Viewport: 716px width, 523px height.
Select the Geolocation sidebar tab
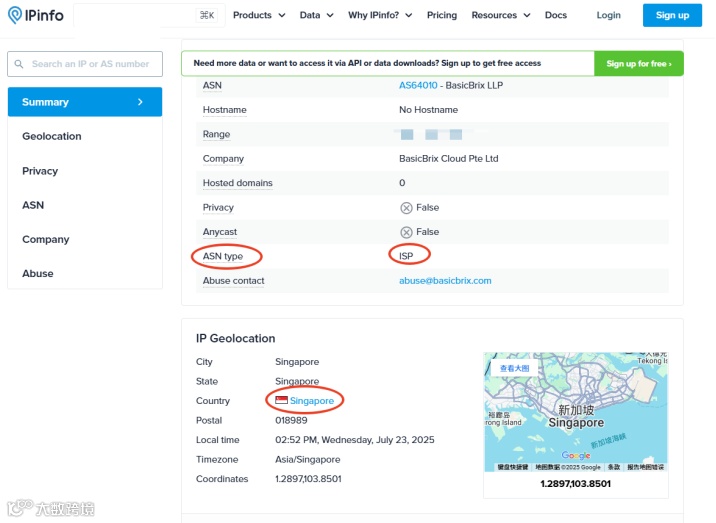[x=85, y=136]
